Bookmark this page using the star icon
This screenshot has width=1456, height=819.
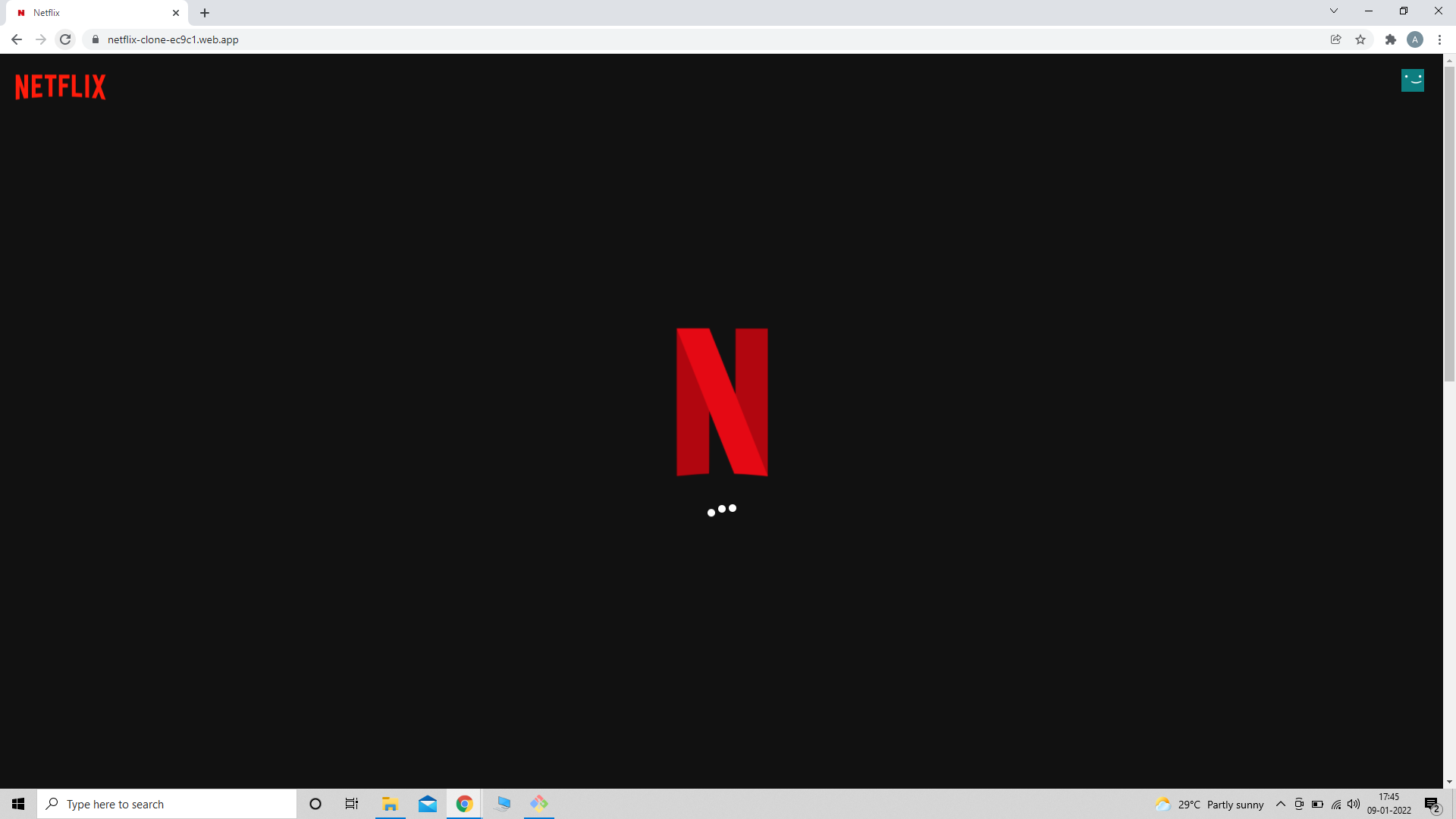[x=1360, y=39]
